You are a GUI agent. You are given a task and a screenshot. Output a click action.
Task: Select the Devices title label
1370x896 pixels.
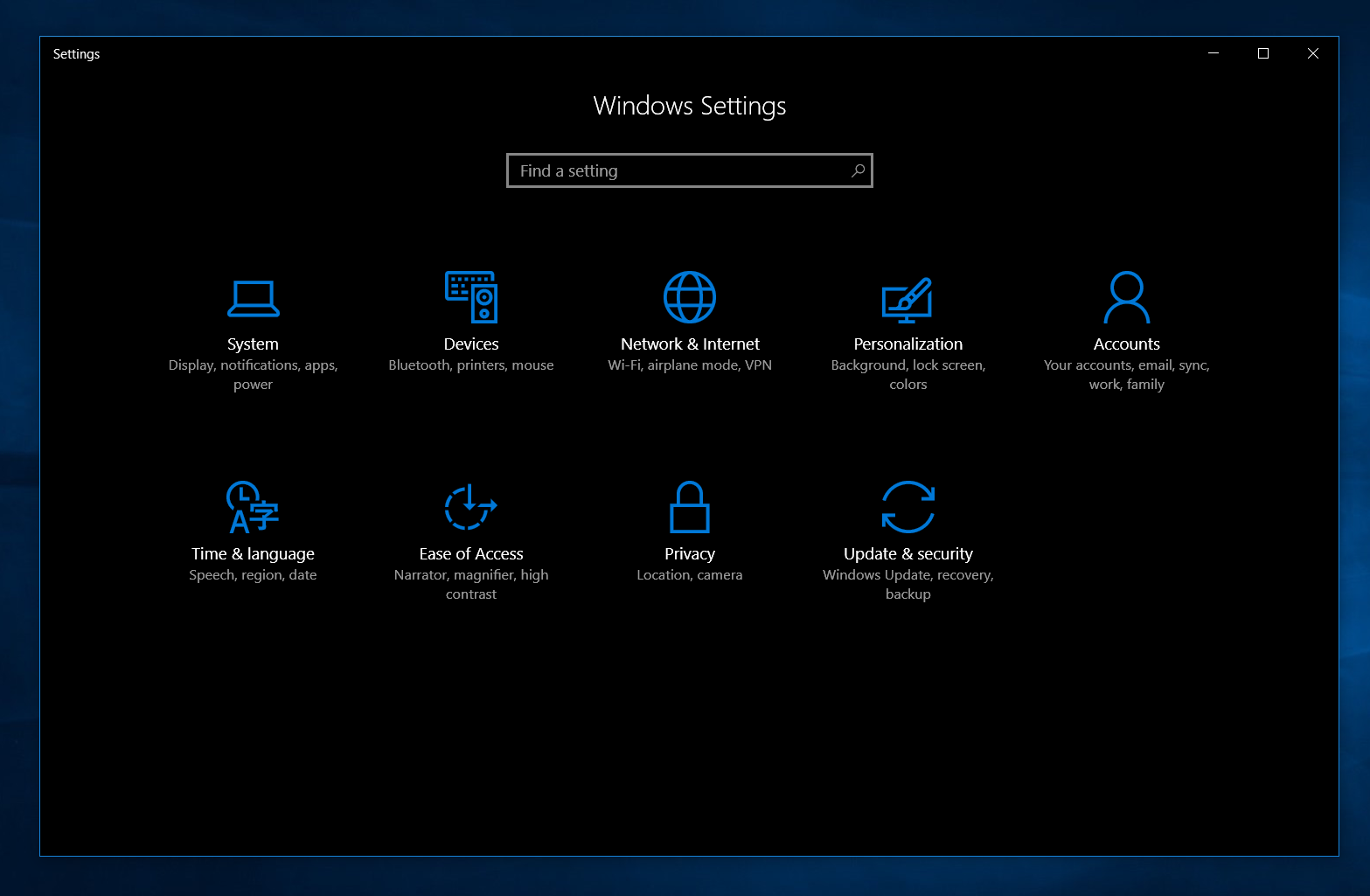471,344
